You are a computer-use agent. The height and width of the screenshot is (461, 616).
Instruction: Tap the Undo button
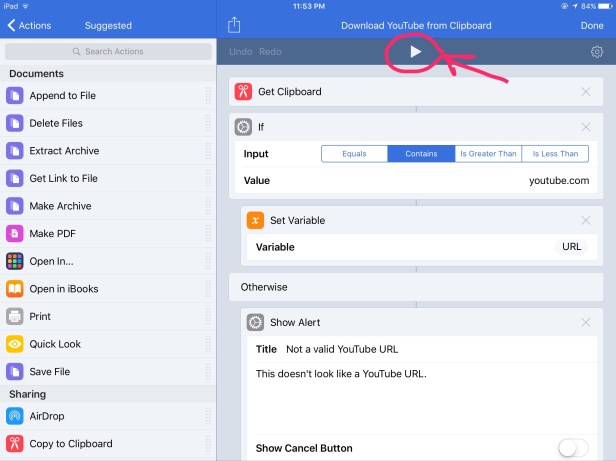click(x=240, y=52)
